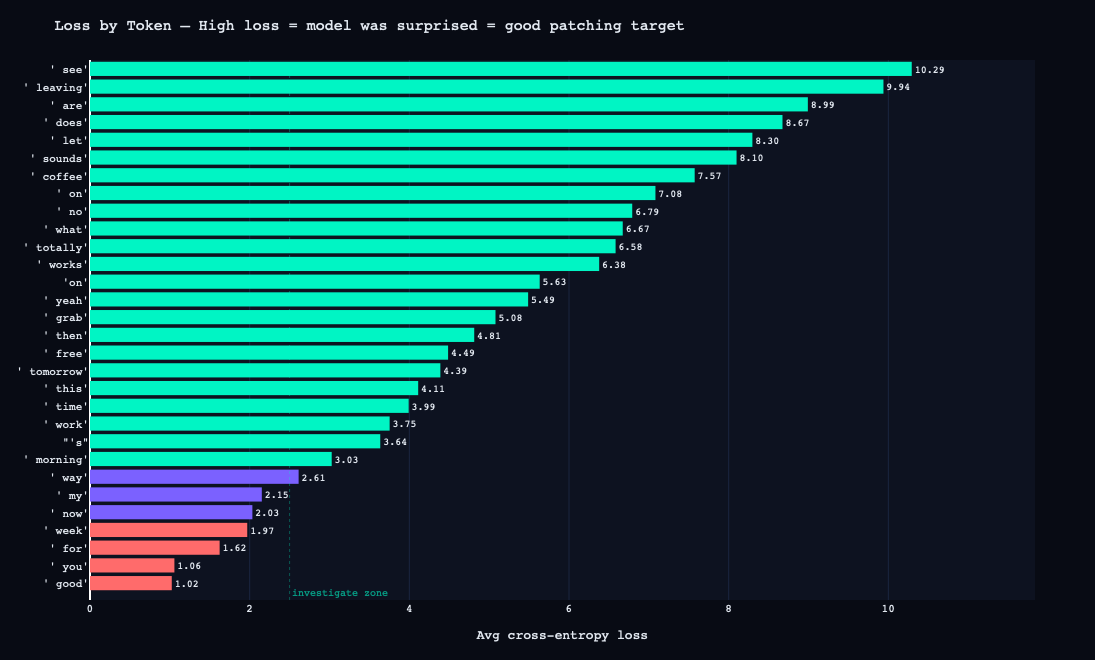Click the ' morning' y-axis label

point(56,459)
